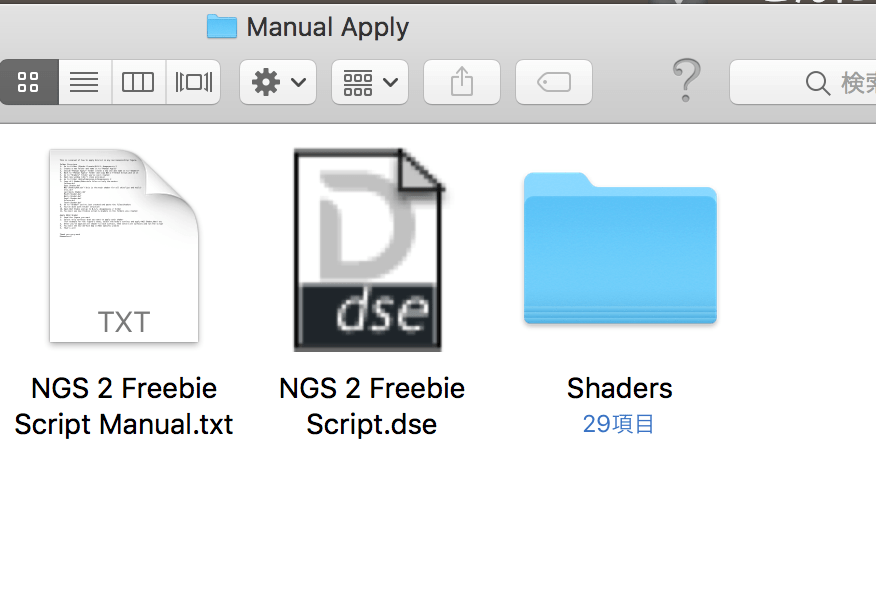Image resolution: width=876 pixels, height=592 pixels.
Task: Click the NGS 2 Freebie Script Manual.txt name
Action: tap(124, 406)
